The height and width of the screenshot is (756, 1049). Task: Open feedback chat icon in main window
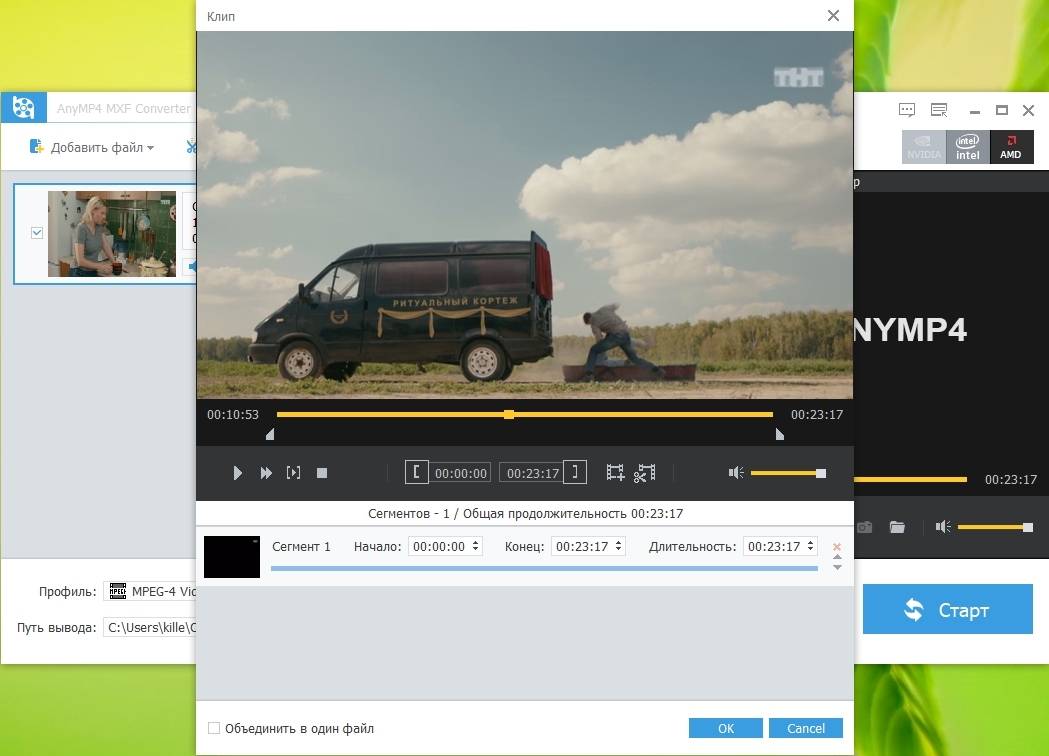(x=907, y=110)
